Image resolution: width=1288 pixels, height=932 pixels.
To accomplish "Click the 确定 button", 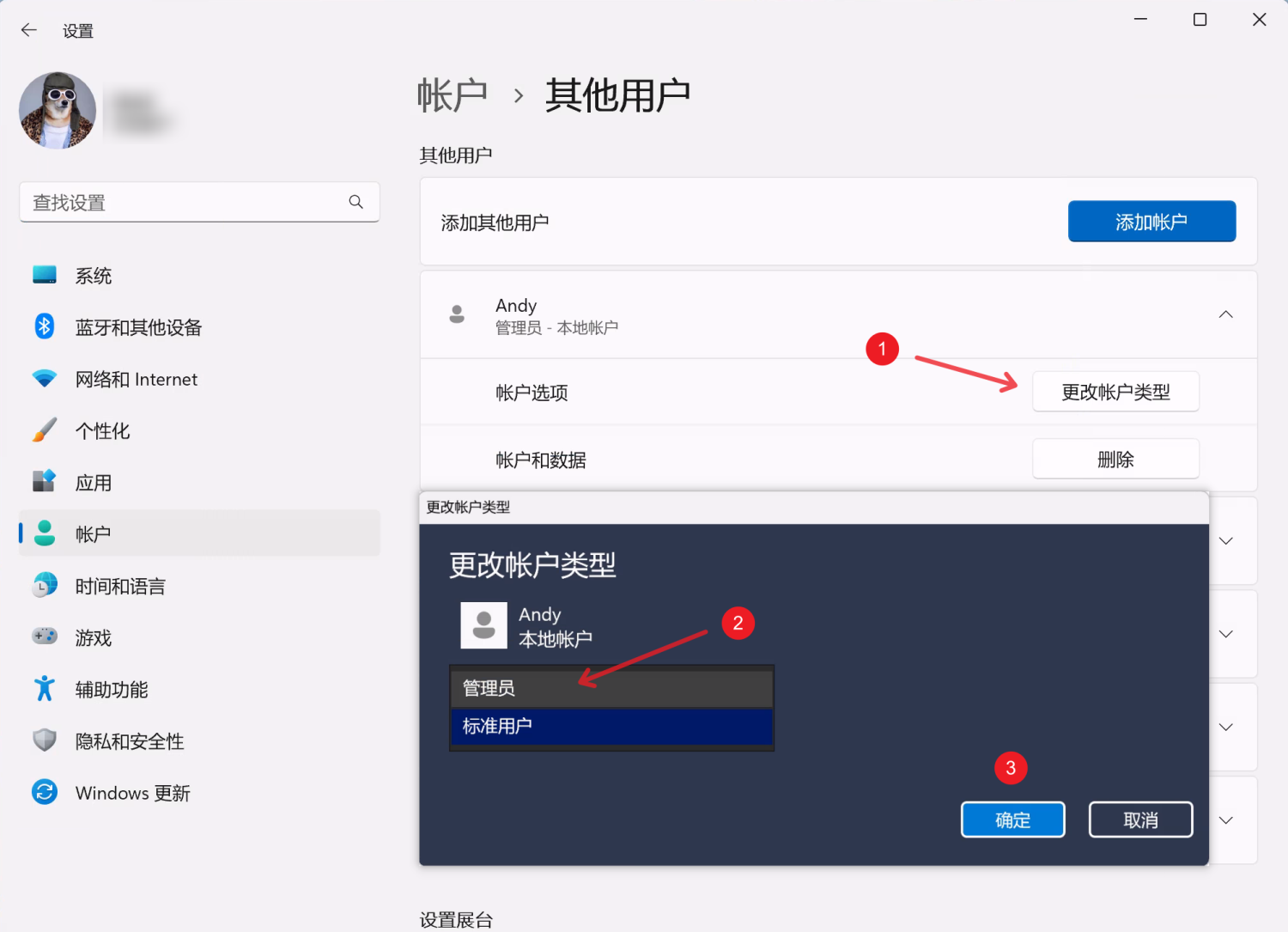I will (1012, 819).
